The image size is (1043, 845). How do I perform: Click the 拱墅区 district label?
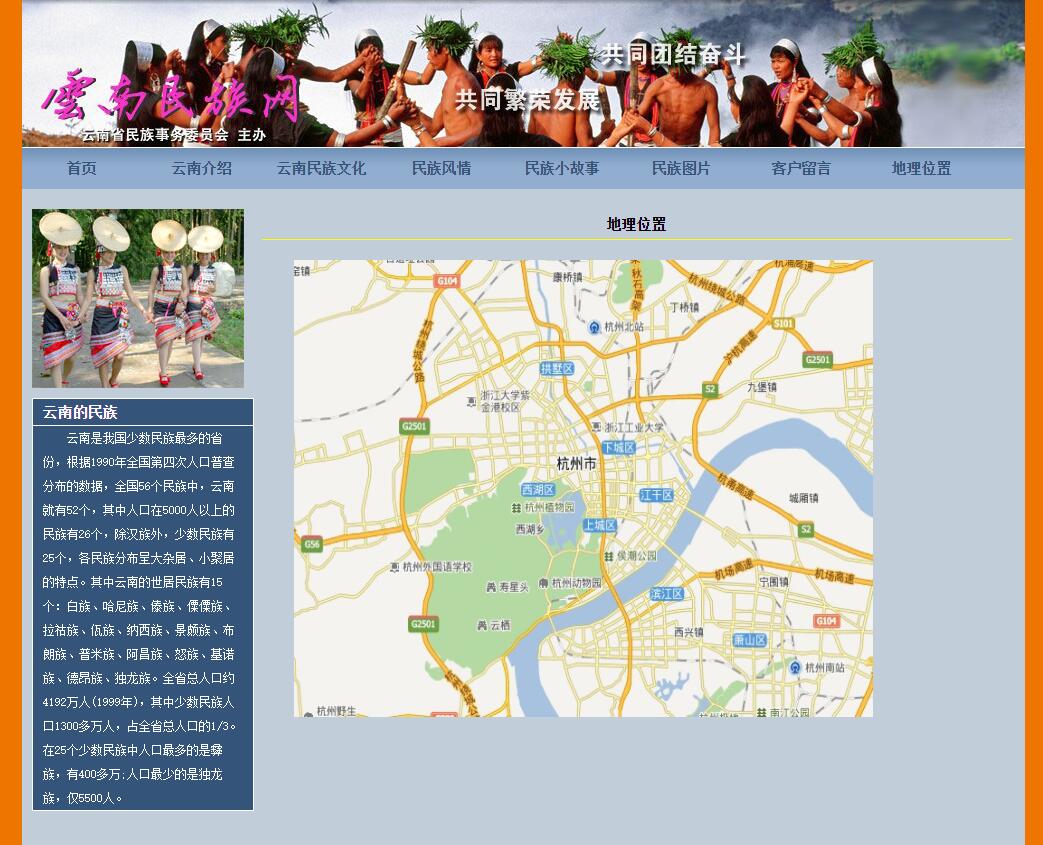tap(557, 369)
